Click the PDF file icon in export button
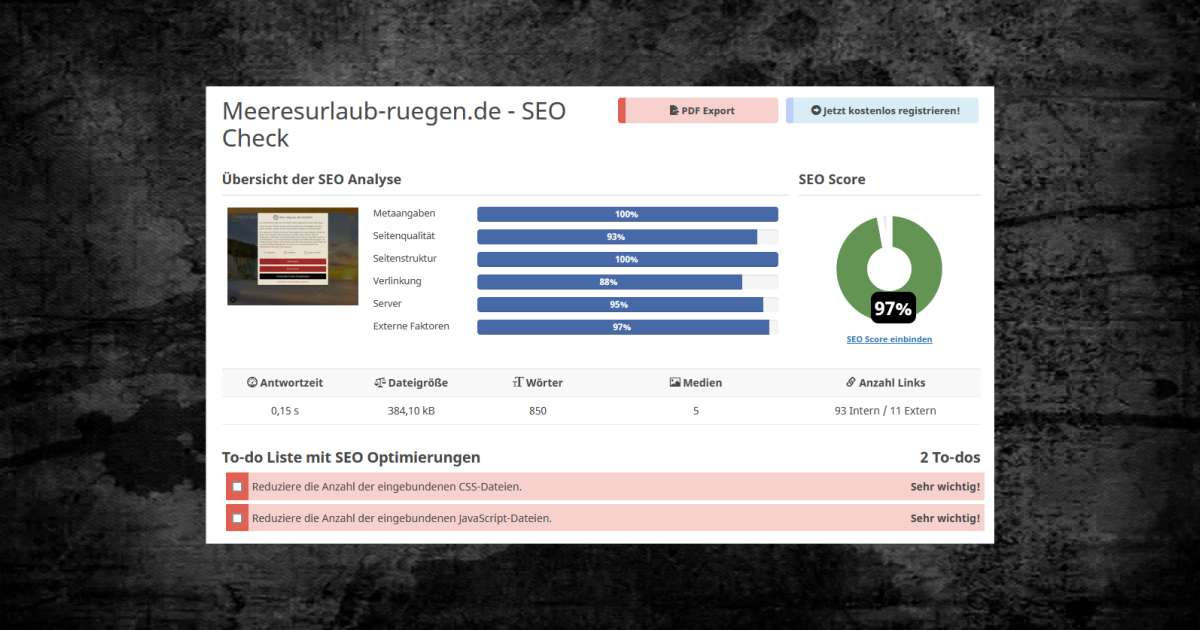Viewport: 1200px width, 630px height. (674, 111)
